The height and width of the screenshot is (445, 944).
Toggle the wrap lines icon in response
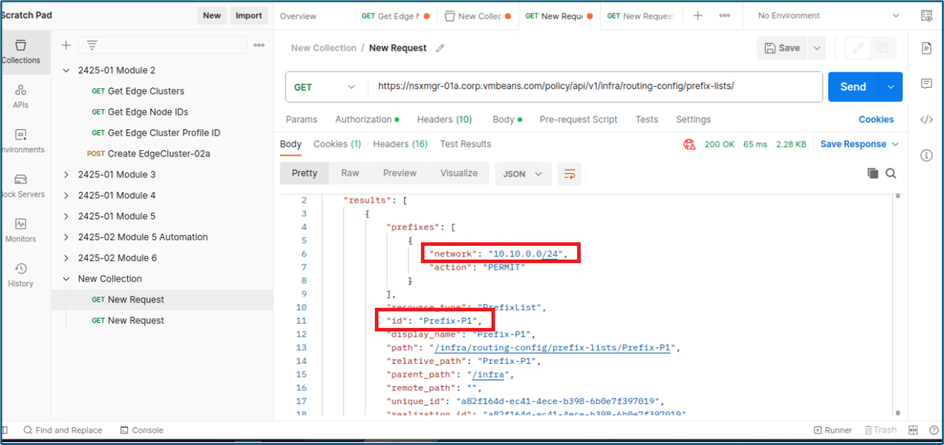[x=570, y=174]
